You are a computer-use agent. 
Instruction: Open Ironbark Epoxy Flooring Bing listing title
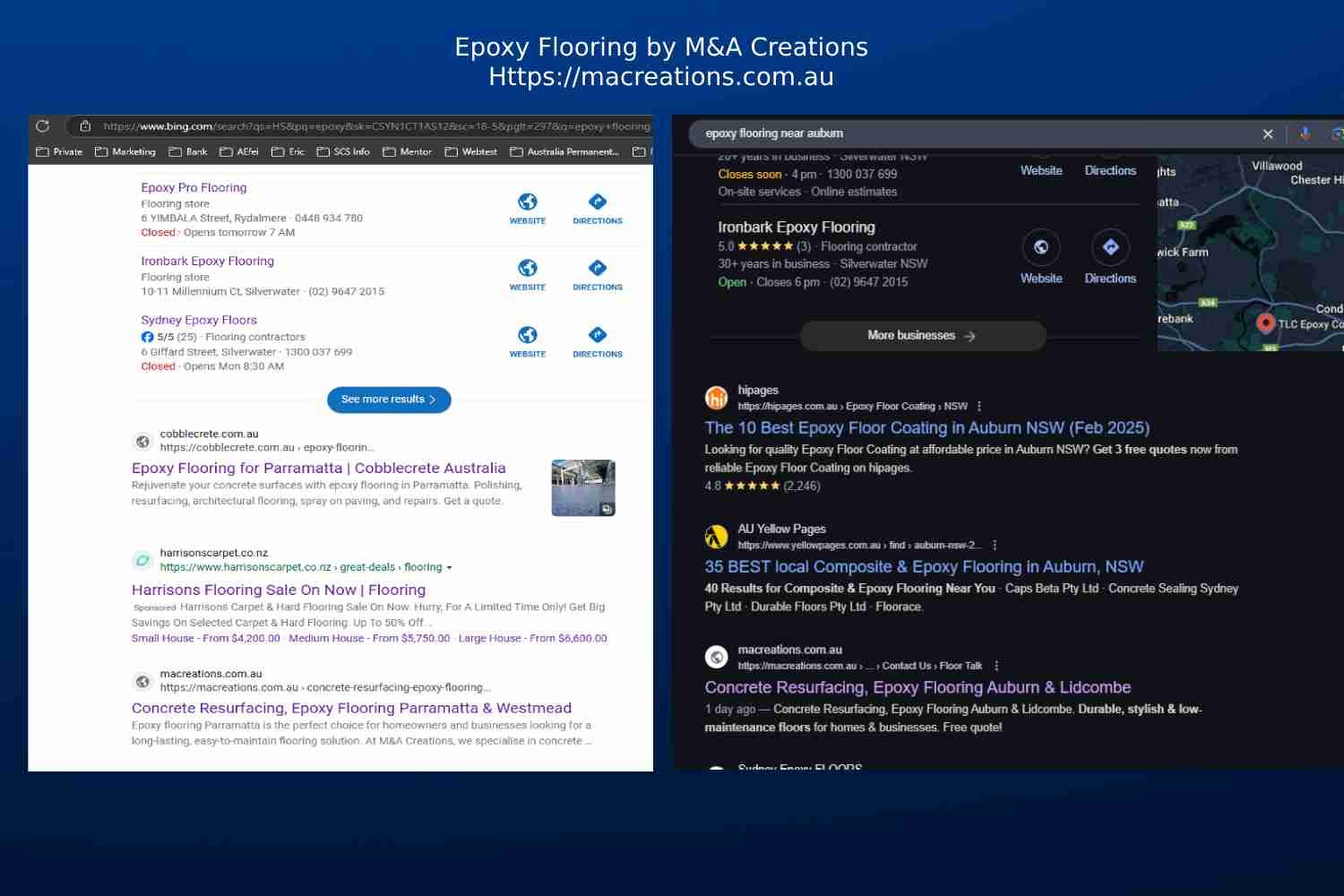(207, 261)
